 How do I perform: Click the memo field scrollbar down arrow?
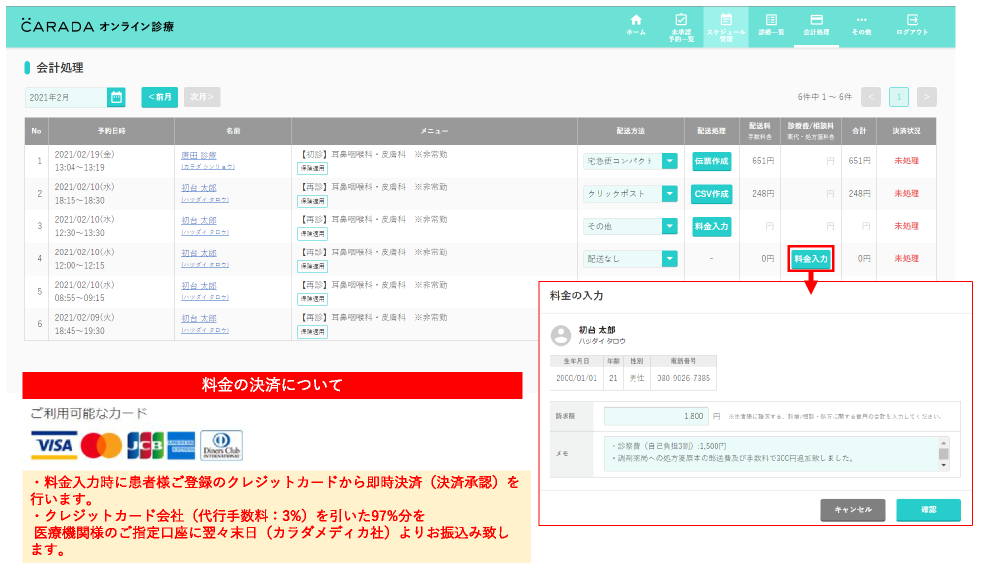tap(943, 465)
